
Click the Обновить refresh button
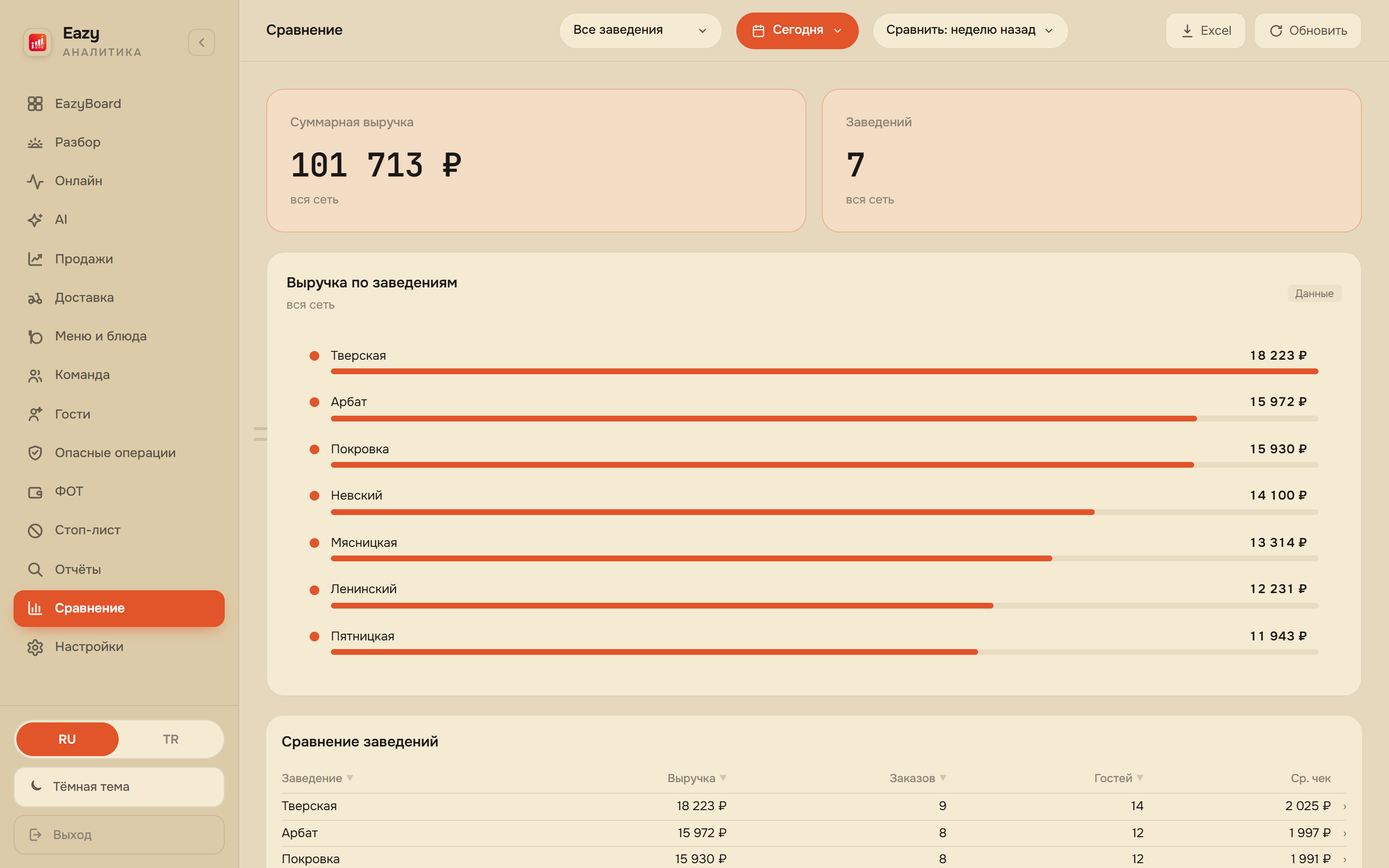1307,30
